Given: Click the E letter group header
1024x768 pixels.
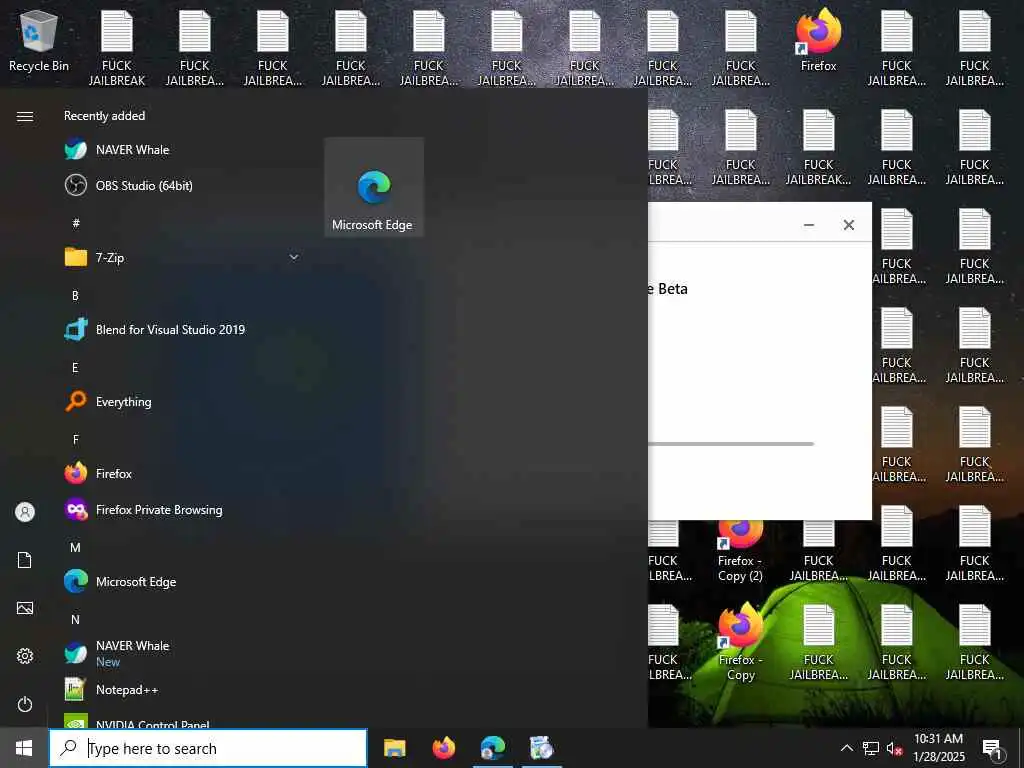Looking at the screenshot, I should coord(75,368).
